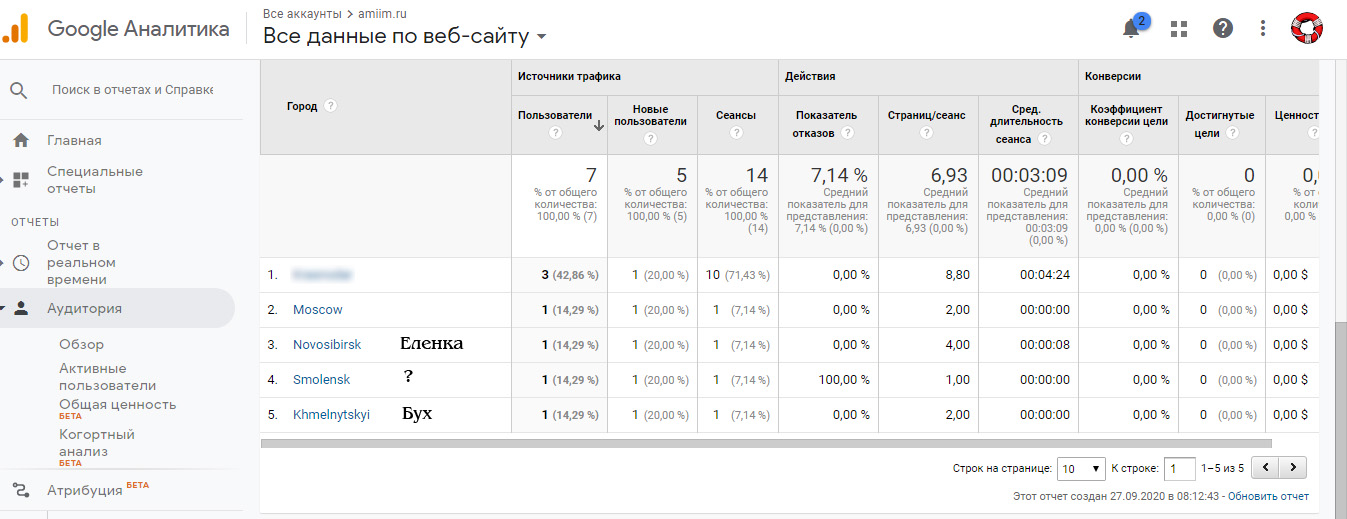Click the search magnifier icon in sidebar
Image resolution: width=1347 pixels, height=519 pixels.
pyautogui.click(x=19, y=90)
